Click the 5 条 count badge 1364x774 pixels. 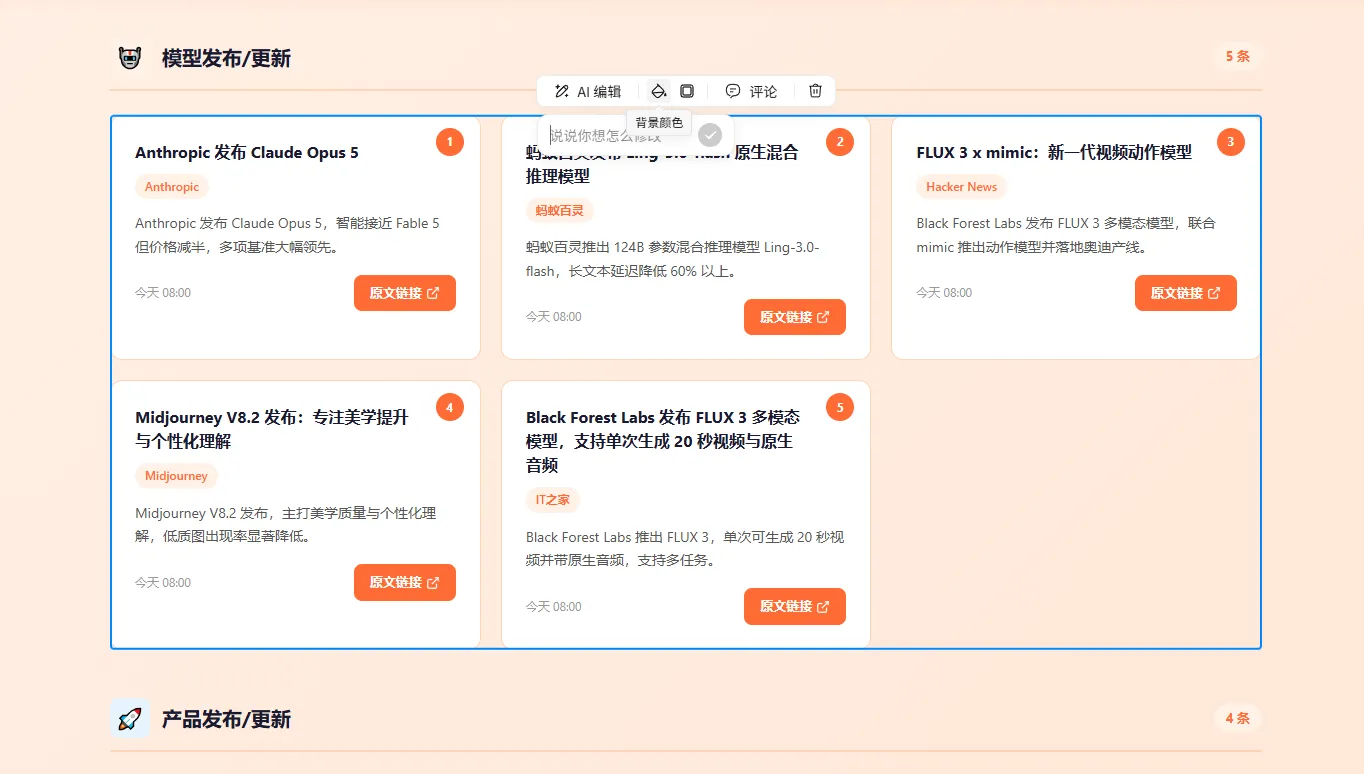(x=1238, y=56)
